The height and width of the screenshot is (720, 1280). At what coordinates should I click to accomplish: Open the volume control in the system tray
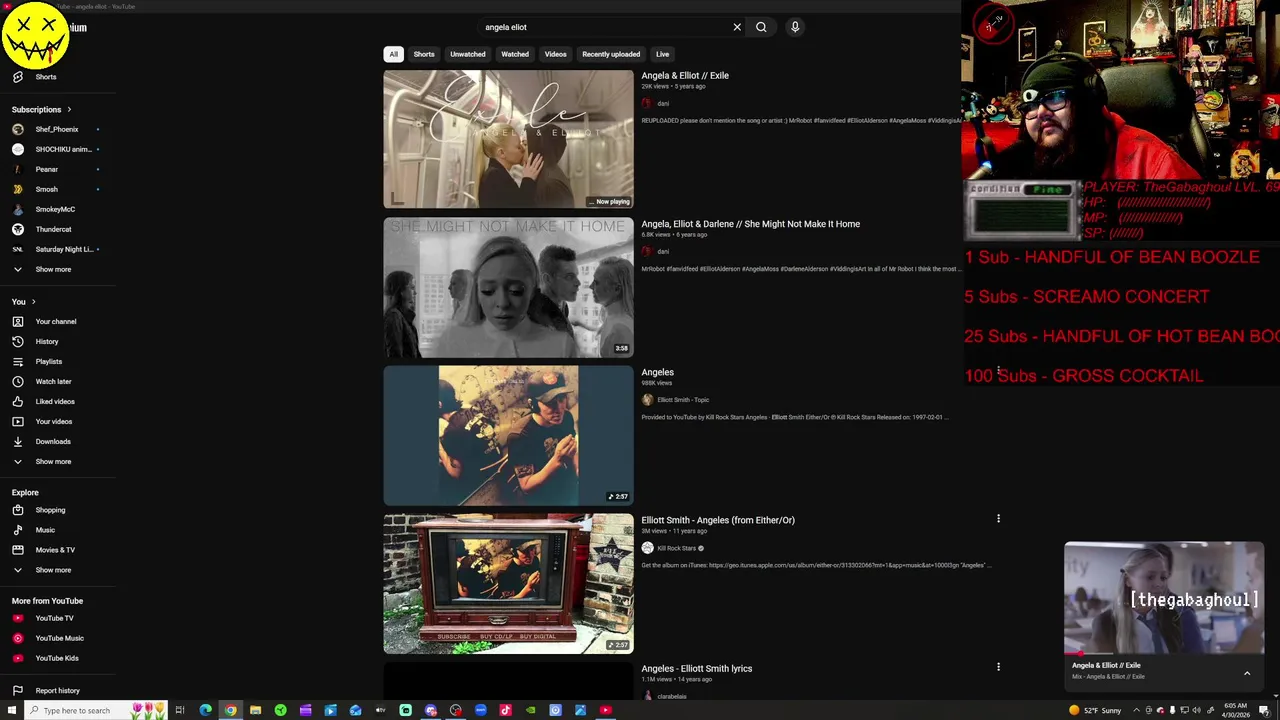coord(1197,711)
